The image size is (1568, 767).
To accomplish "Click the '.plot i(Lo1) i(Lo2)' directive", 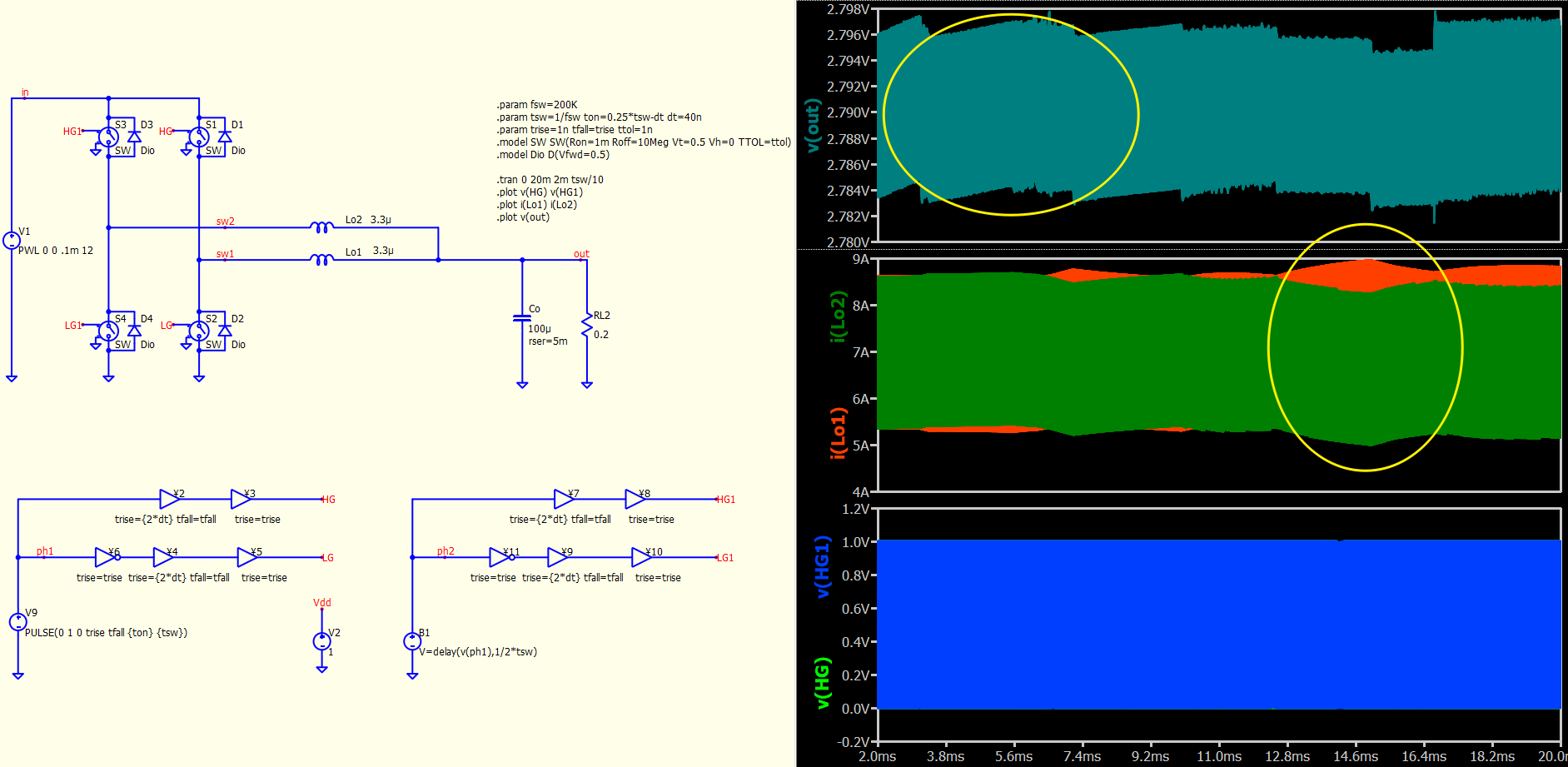I will point(537,205).
